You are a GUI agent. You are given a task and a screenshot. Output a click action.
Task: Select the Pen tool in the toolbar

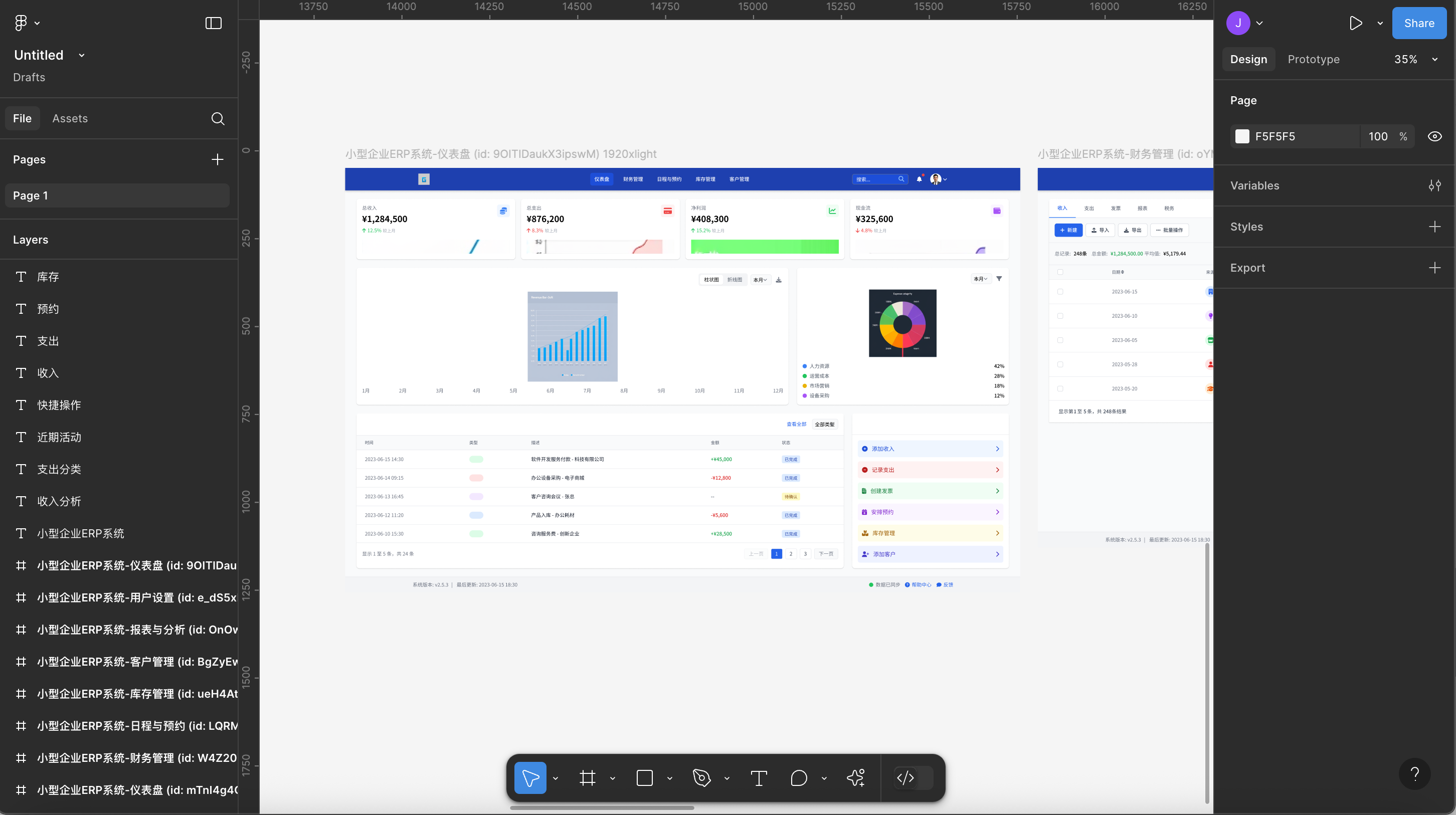point(701,778)
